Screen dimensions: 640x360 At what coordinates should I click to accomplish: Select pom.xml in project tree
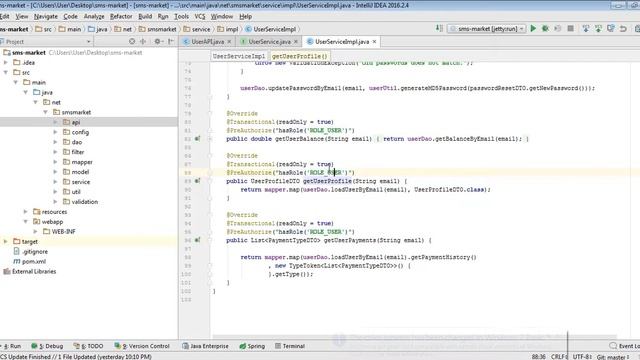click(x=33, y=262)
